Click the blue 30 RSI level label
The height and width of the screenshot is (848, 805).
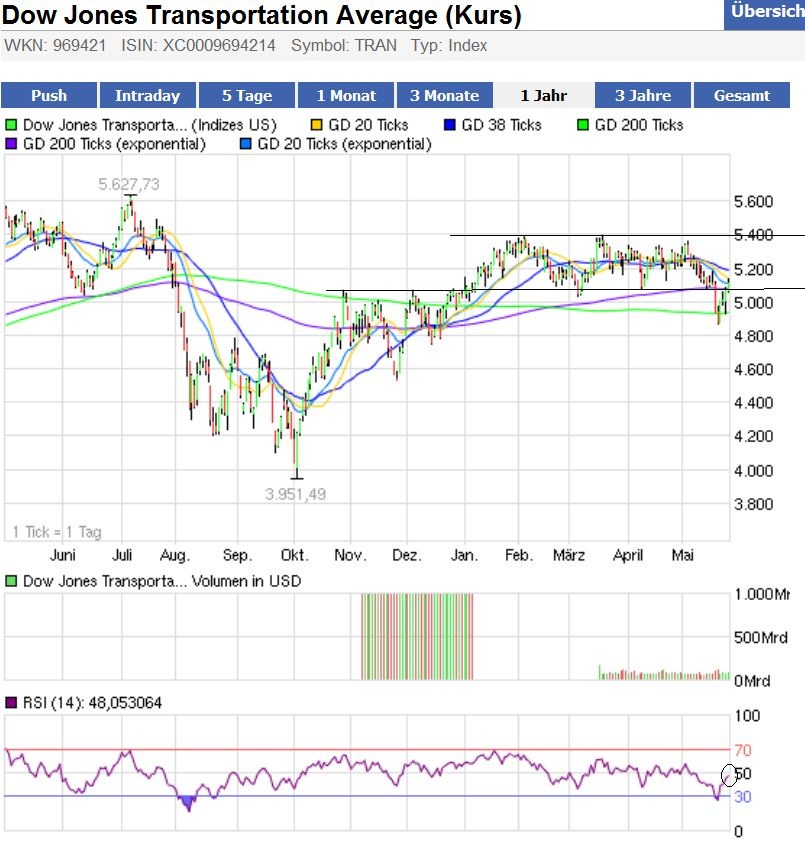point(743,797)
